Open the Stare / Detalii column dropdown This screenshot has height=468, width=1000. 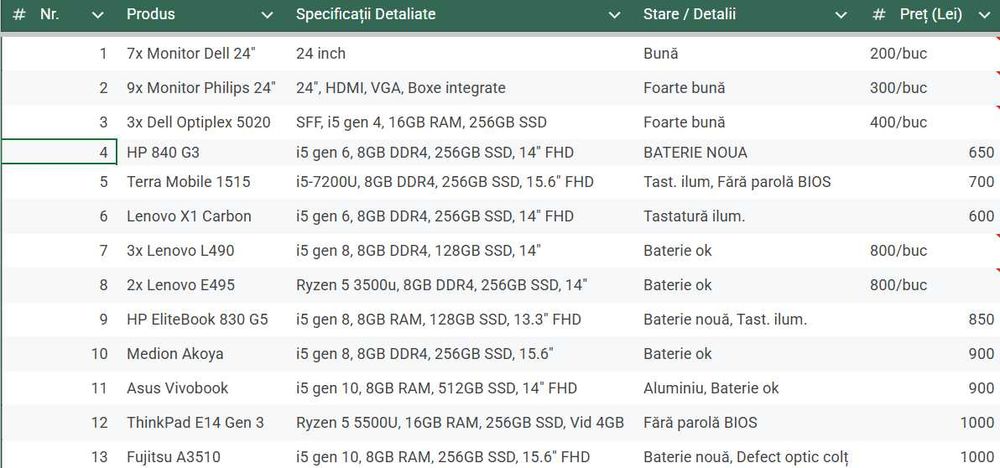(x=841, y=15)
